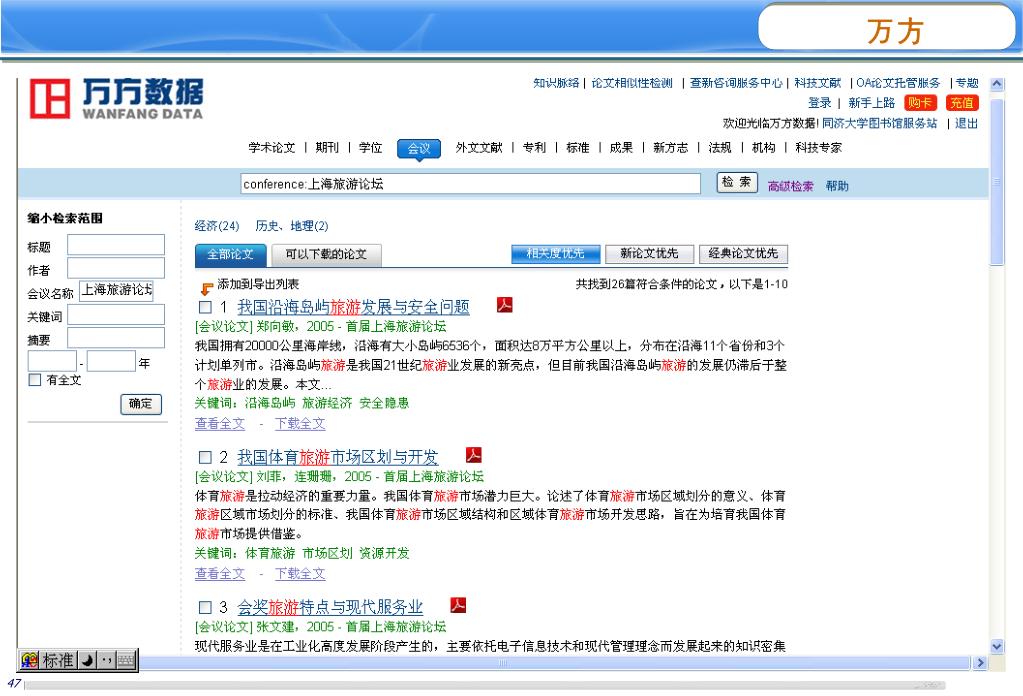Open 成果 category
The height and width of the screenshot is (696, 1023).
tap(621, 147)
